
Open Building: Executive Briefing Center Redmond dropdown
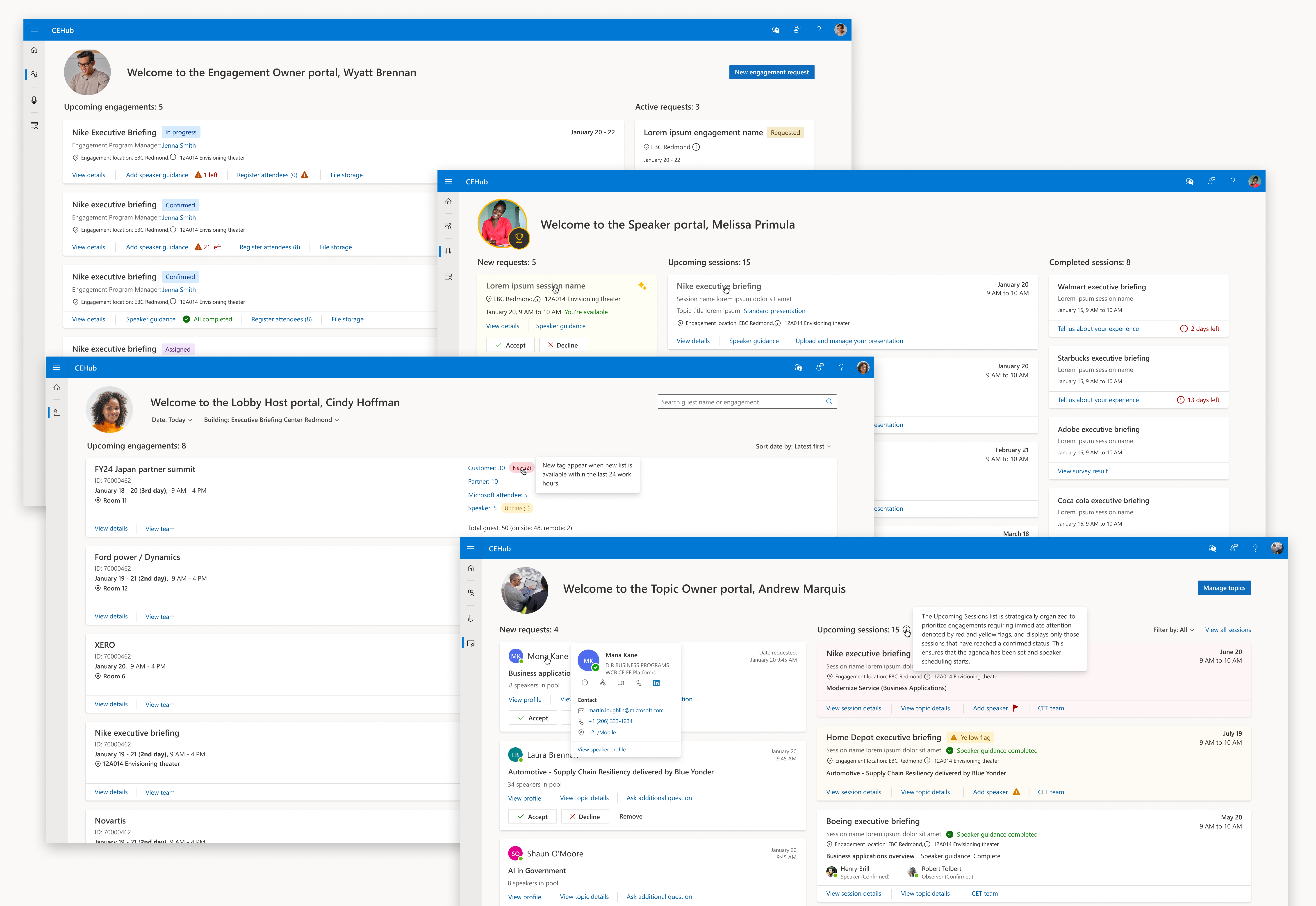click(272, 420)
